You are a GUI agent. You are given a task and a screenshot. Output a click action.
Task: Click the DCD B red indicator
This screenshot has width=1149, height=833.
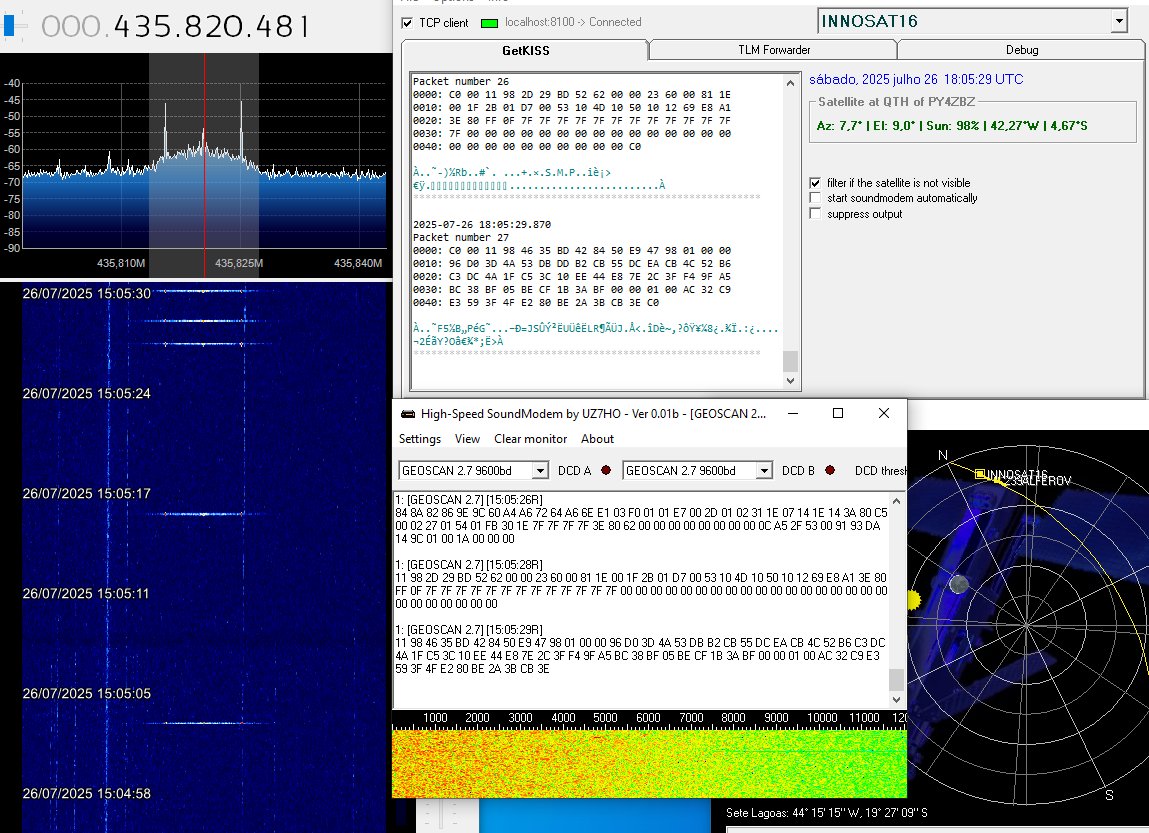[830, 470]
